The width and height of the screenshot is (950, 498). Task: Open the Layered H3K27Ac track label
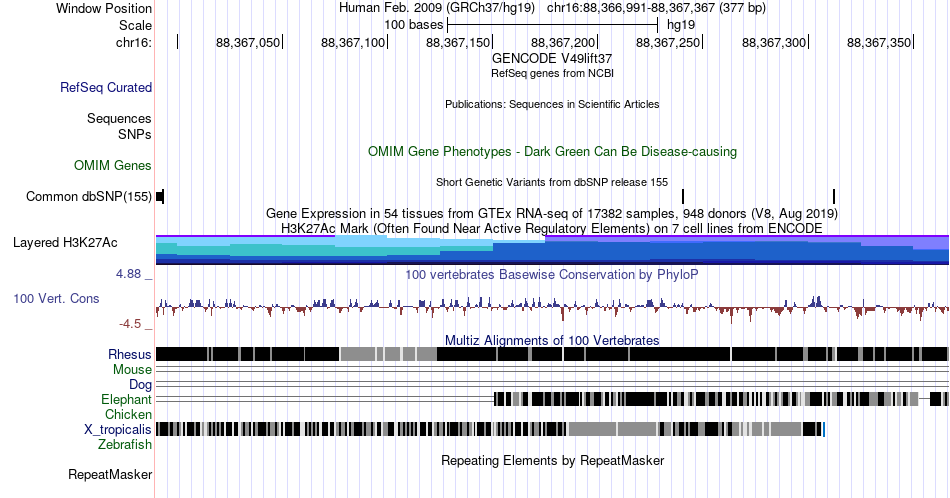tap(65, 242)
